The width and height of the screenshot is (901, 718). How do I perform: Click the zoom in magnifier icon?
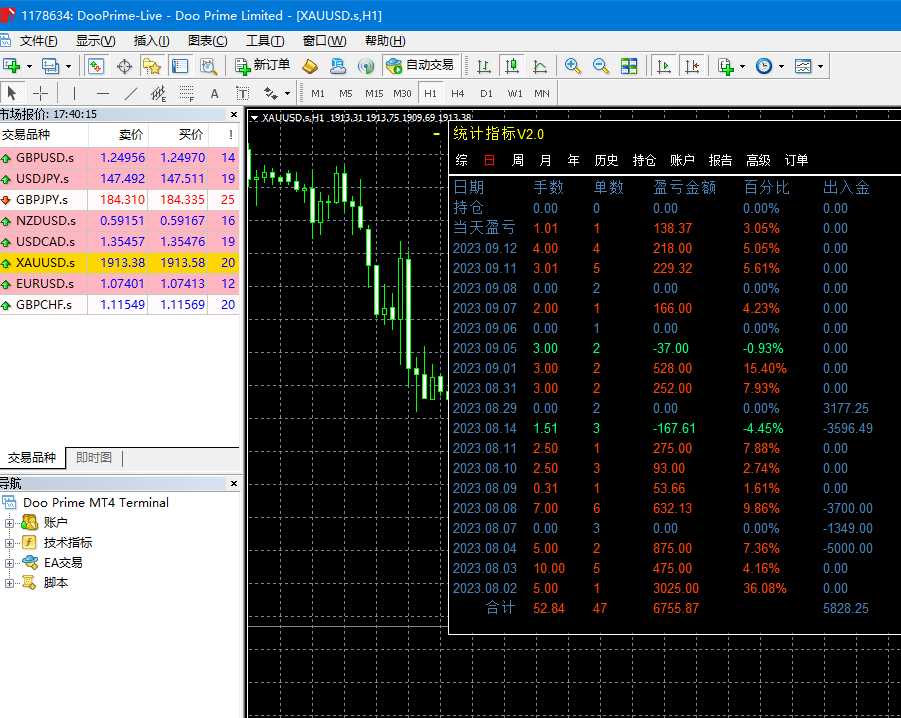pyautogui.click(x=573, y=66)
